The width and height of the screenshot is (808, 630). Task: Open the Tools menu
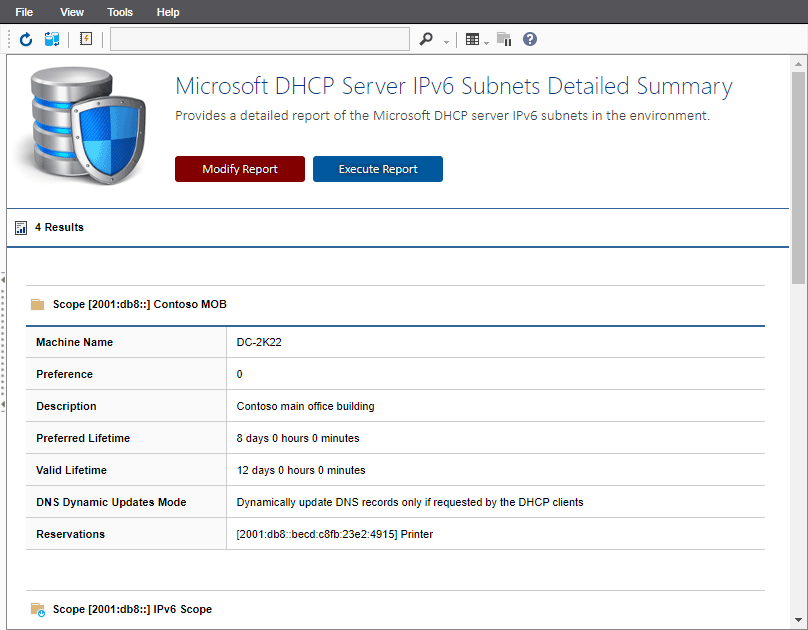[120, 12]
